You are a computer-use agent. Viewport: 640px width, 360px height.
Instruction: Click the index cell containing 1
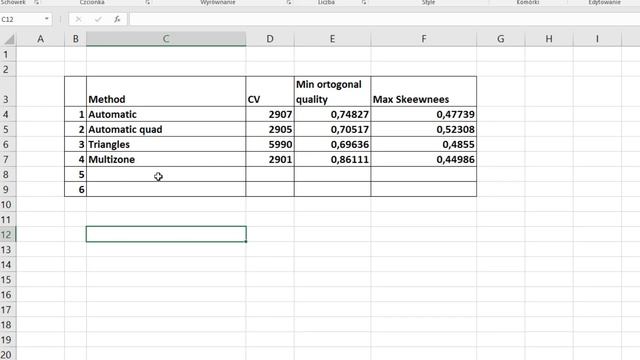(76, 114)
